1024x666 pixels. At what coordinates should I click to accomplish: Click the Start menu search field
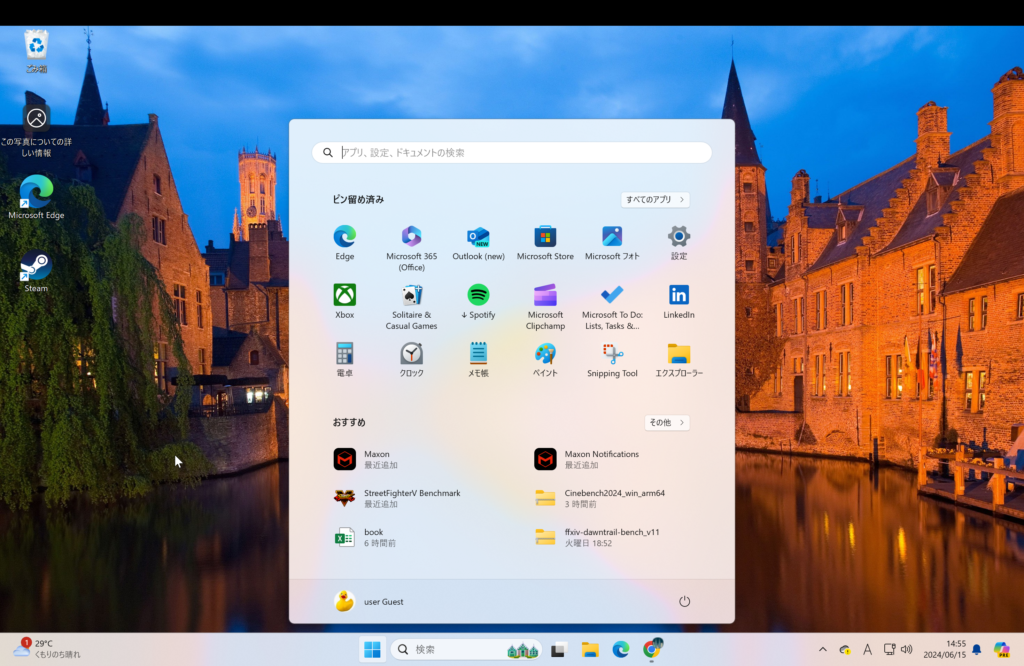click(512, 153)
